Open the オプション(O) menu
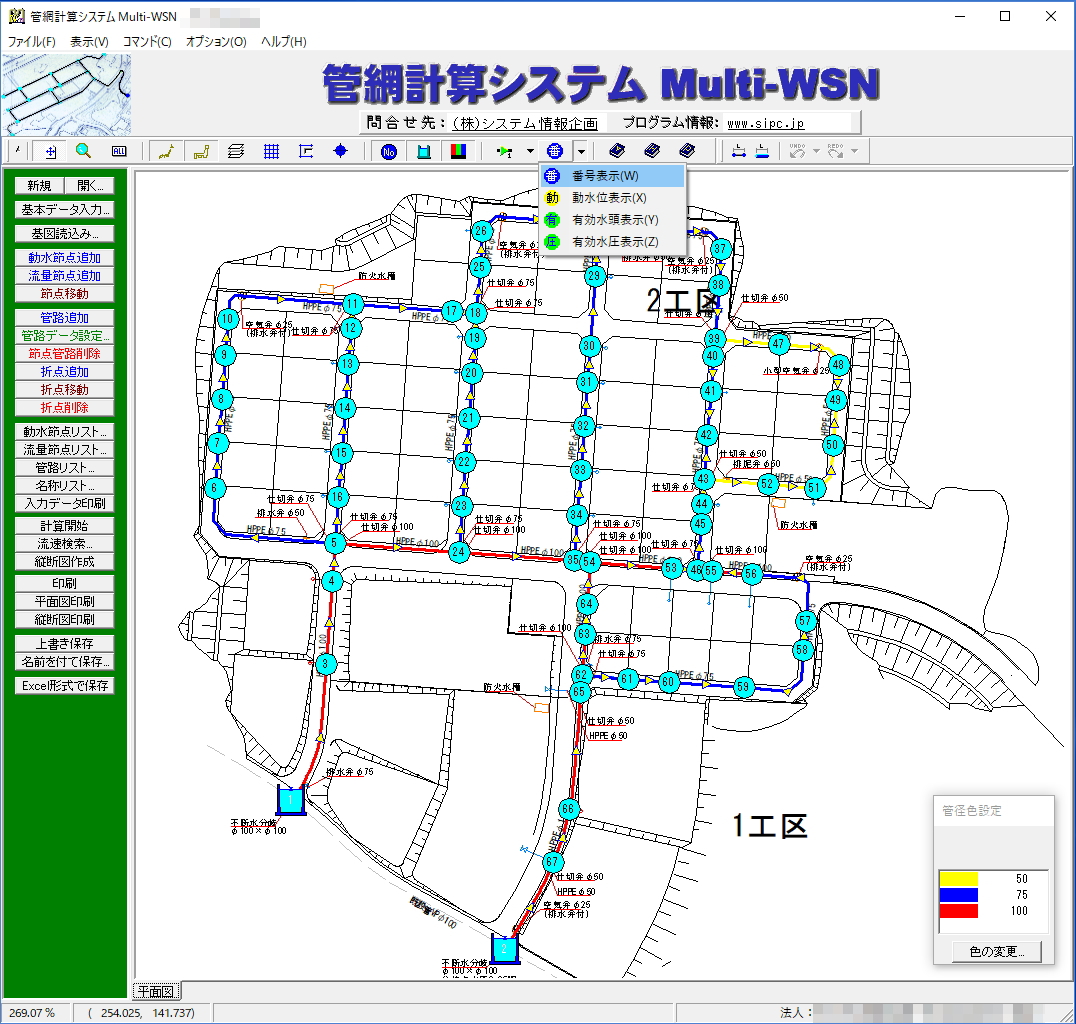This screenshot has width=1076, height=1024. [x=216, y=42]
